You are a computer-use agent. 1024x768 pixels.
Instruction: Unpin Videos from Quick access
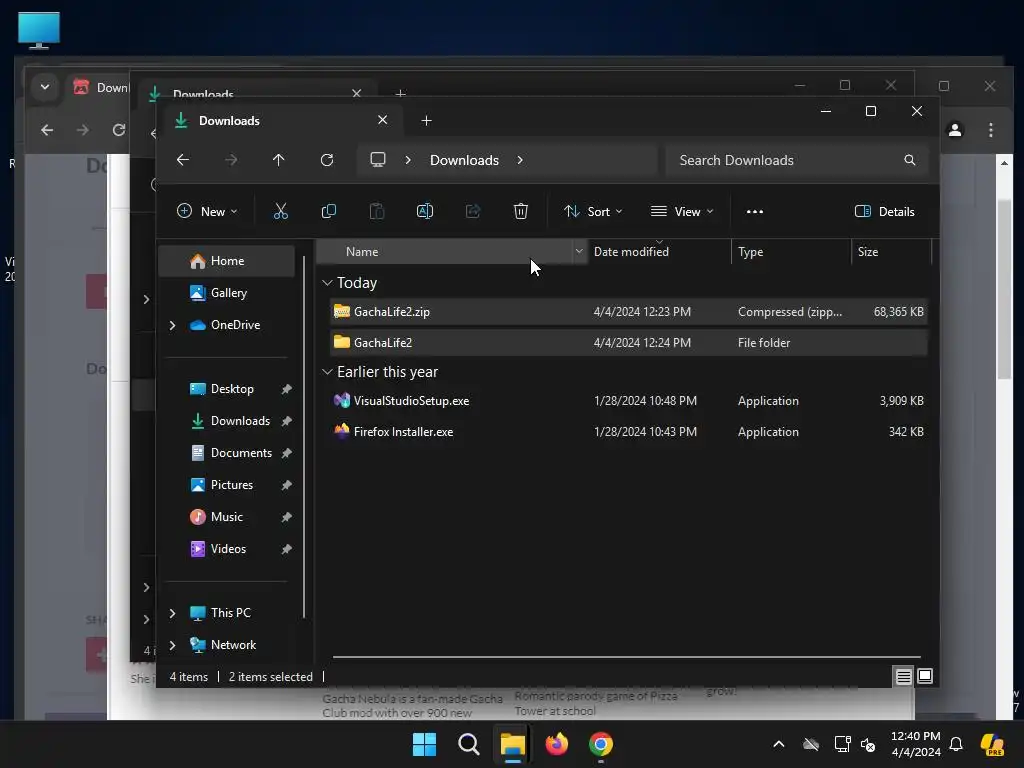point(286,549)
